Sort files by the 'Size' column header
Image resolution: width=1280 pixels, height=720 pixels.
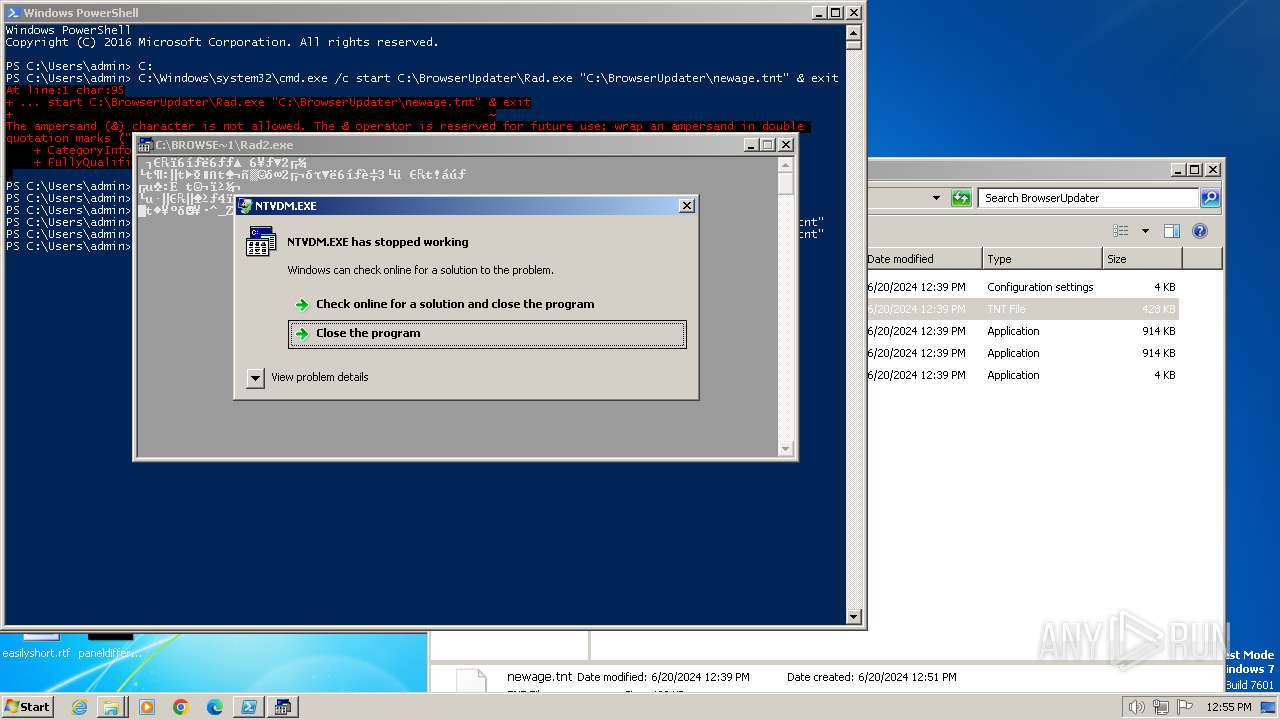click(x=1142, y=259)
